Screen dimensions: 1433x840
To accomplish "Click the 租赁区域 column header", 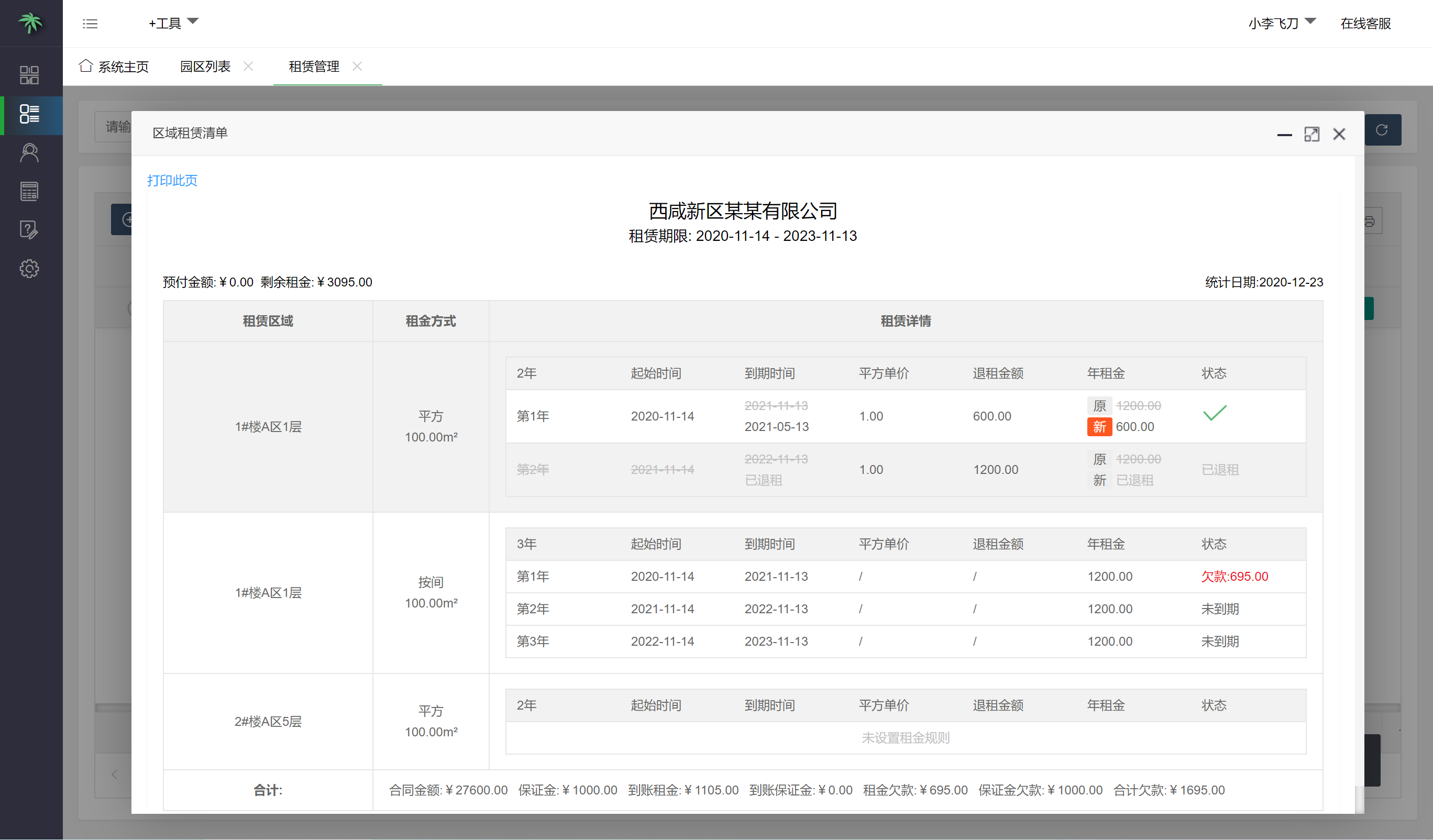I will [x=268, y=320].
